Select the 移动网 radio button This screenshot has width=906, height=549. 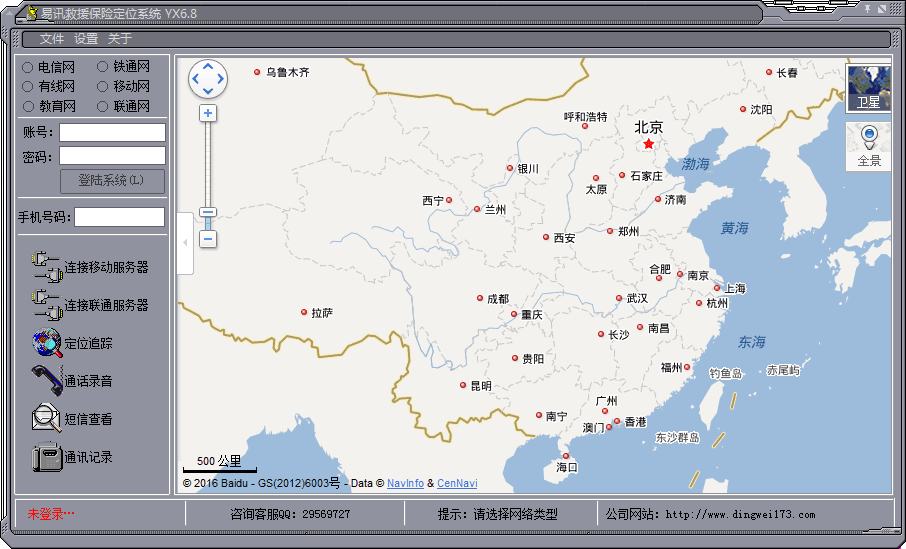click(x=103, y=86)
